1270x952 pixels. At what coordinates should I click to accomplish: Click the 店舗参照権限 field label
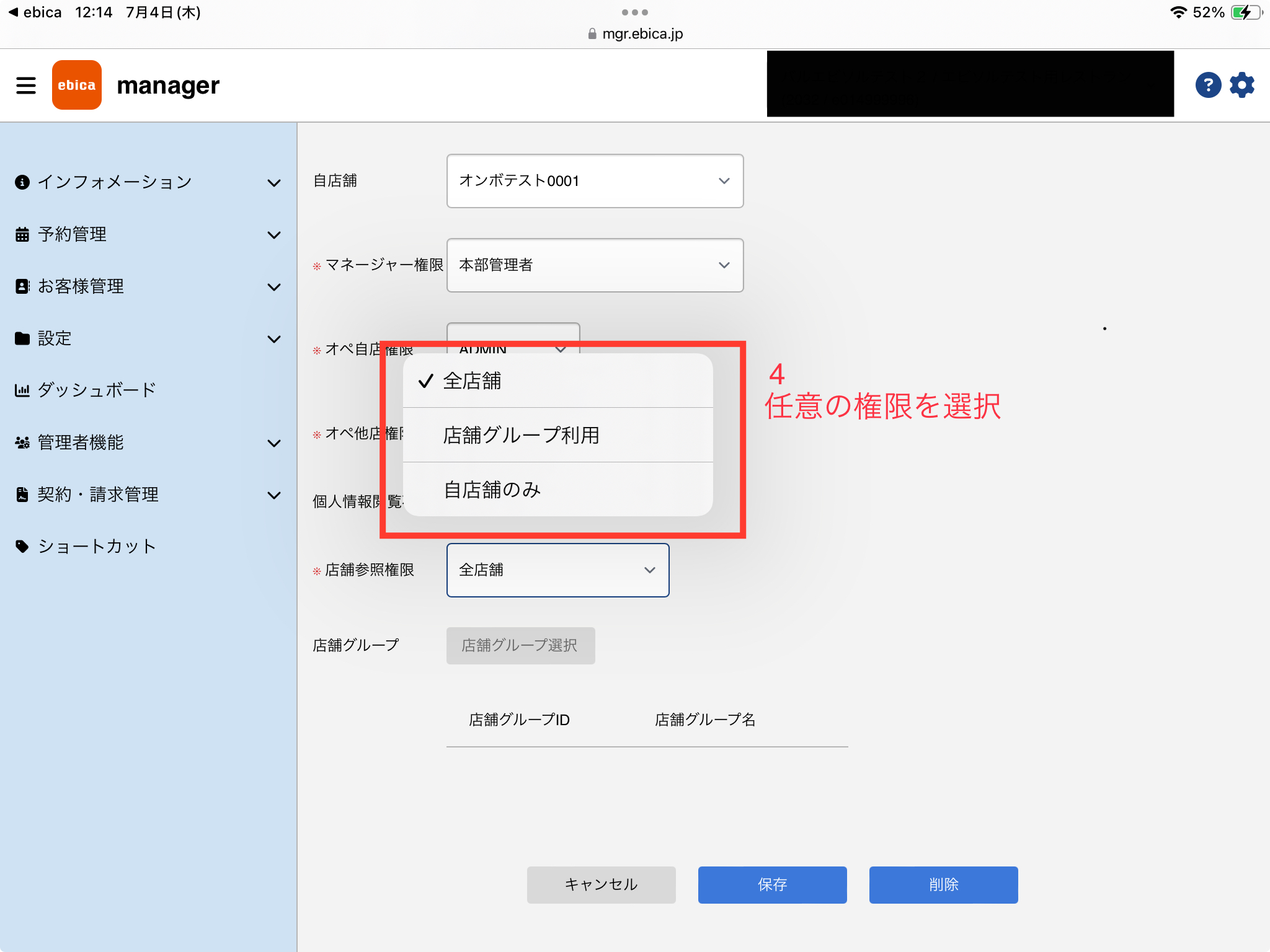tap(370, 570)
